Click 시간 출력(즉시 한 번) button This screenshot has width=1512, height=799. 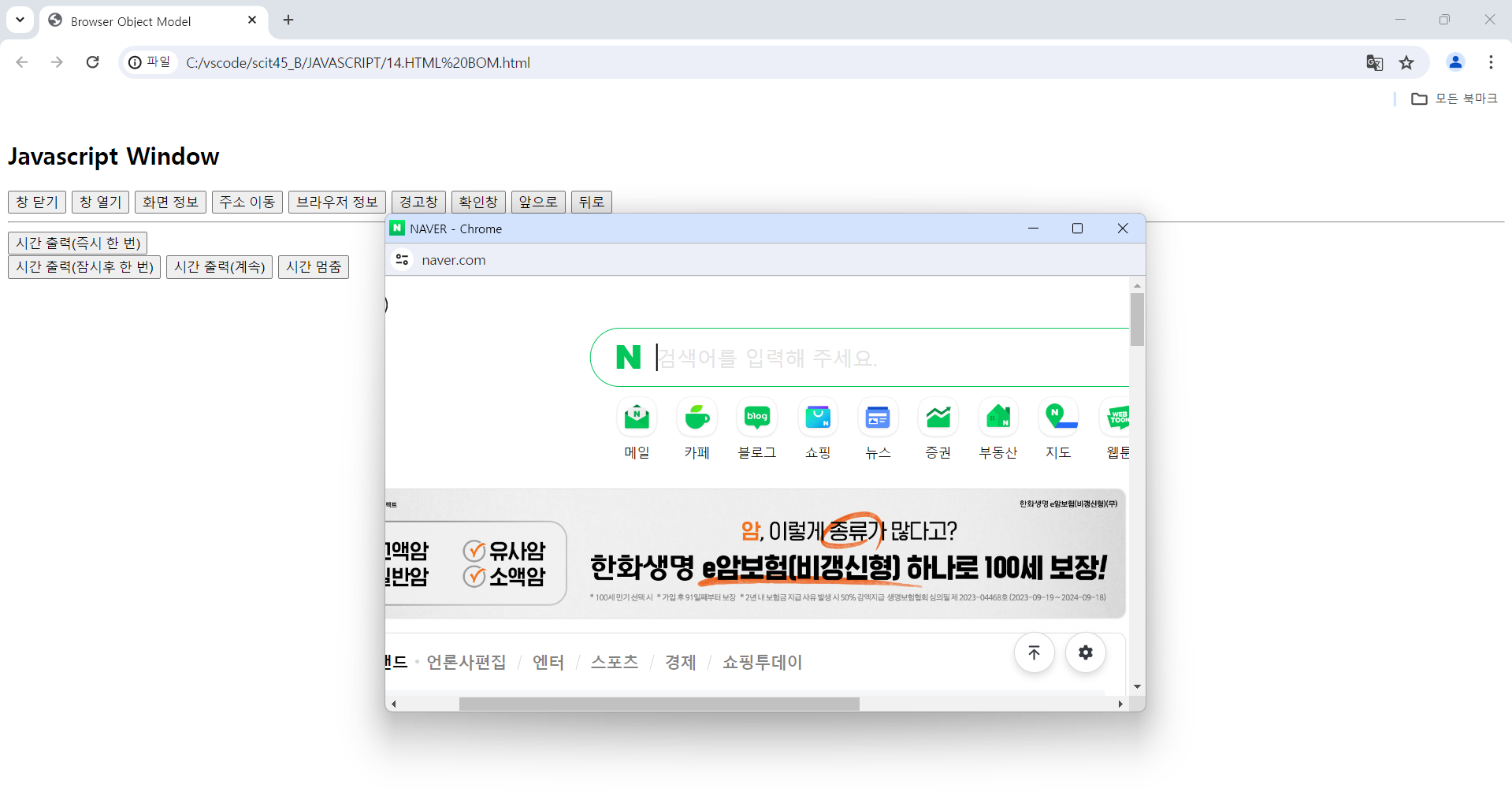(78, 243)
